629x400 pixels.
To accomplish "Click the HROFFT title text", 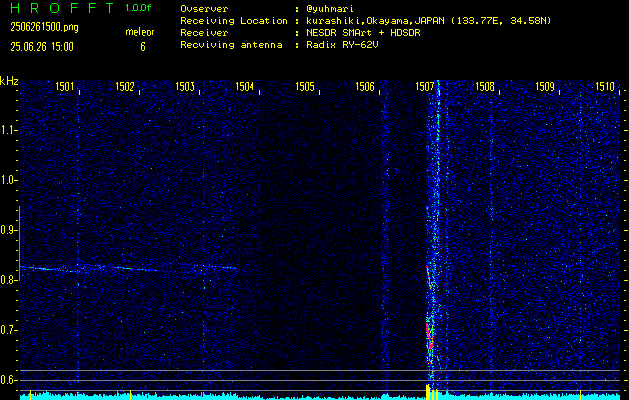I will coord(62,8).
